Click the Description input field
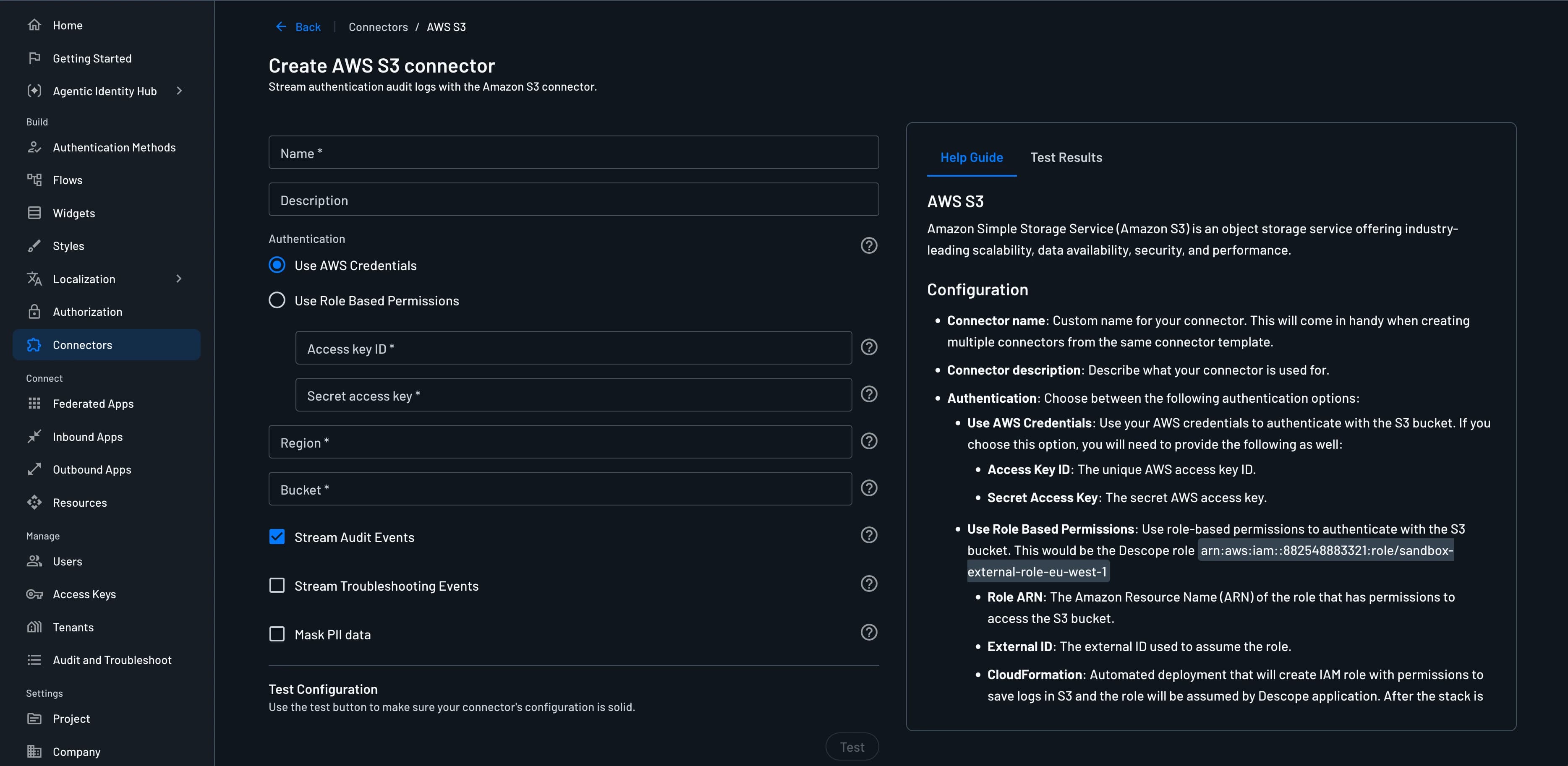Screen dimensions: 1568x766 point(573,200)
